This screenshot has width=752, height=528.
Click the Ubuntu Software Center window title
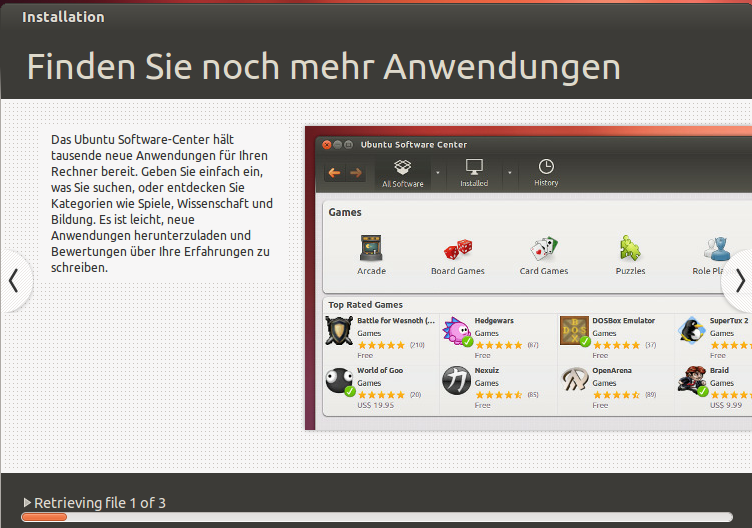click(x=414, y=144)
